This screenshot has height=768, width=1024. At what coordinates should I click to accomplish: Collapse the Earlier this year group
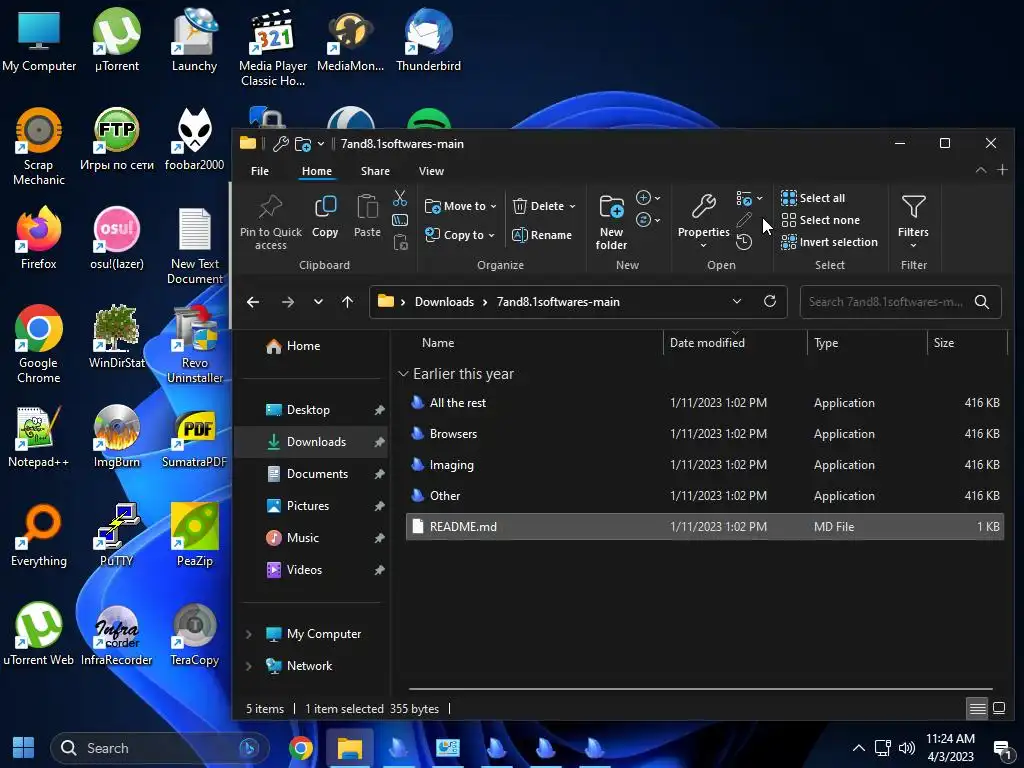click(x=403, y=374)
